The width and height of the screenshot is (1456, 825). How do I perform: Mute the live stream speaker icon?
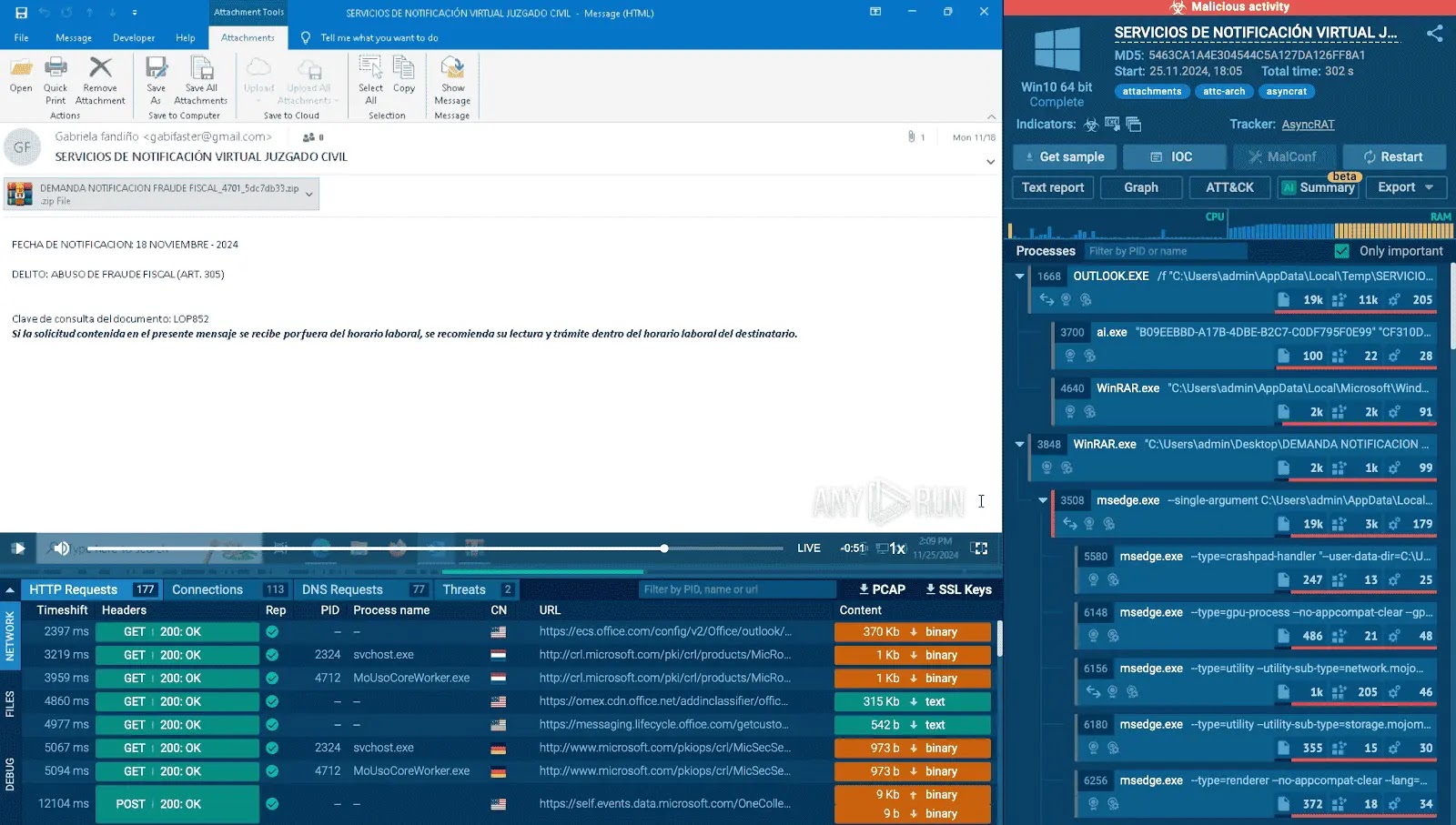[60, 548]
